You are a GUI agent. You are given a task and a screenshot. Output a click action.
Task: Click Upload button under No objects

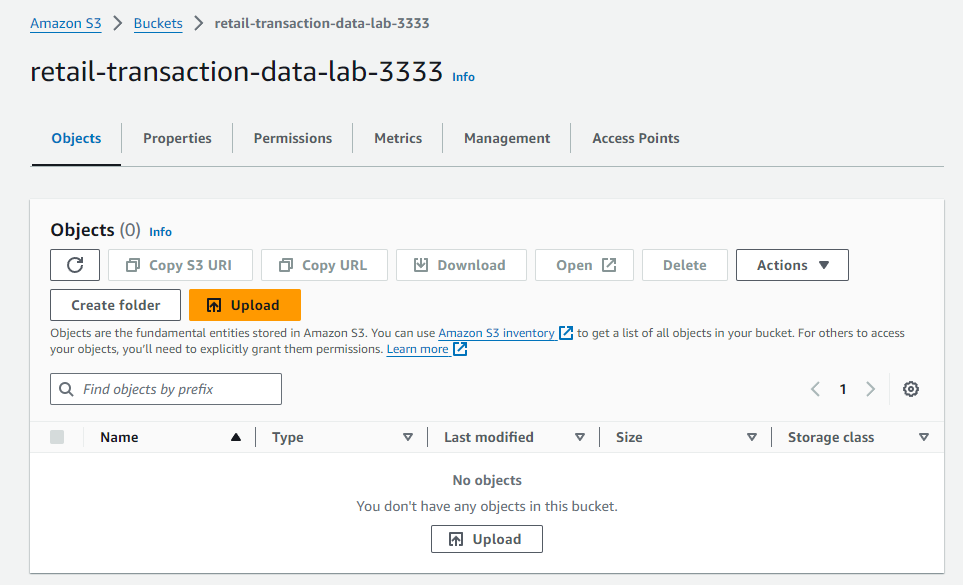[x=486, y=539]
